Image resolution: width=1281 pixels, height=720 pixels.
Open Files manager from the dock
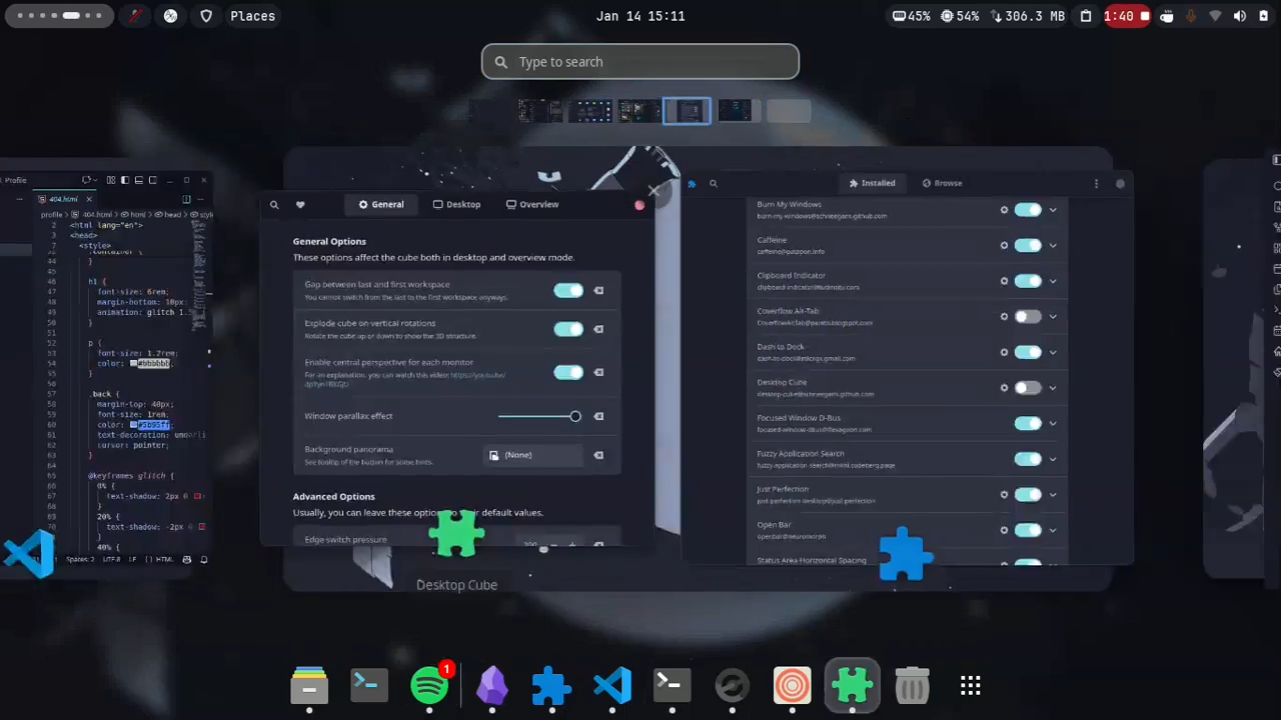[x=309, y=686]
